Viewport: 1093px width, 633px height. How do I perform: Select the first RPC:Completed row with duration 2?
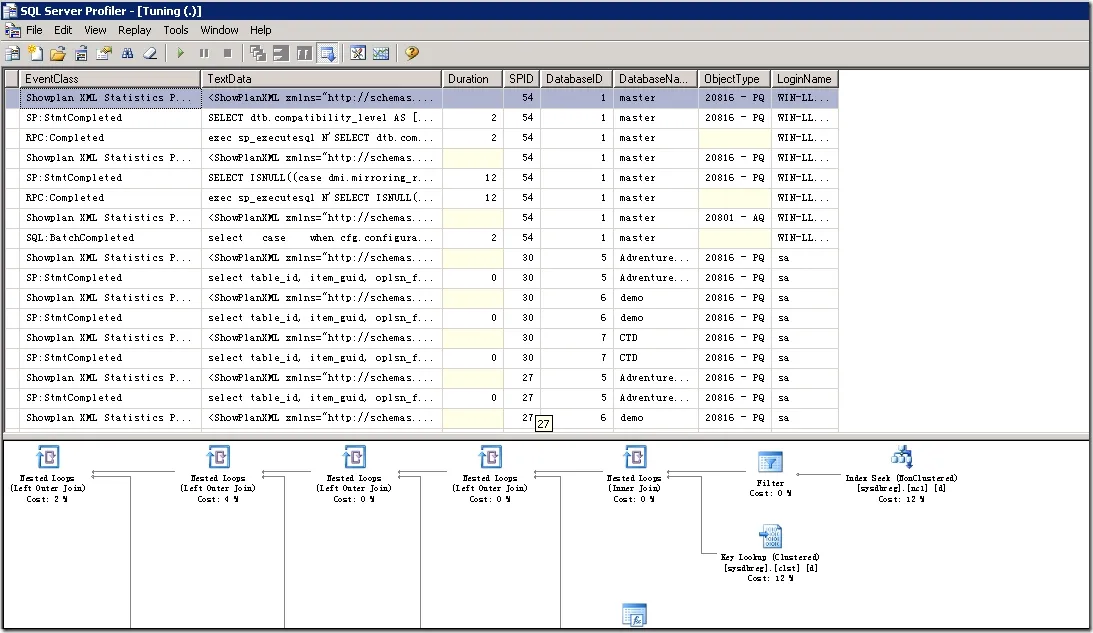421,138
